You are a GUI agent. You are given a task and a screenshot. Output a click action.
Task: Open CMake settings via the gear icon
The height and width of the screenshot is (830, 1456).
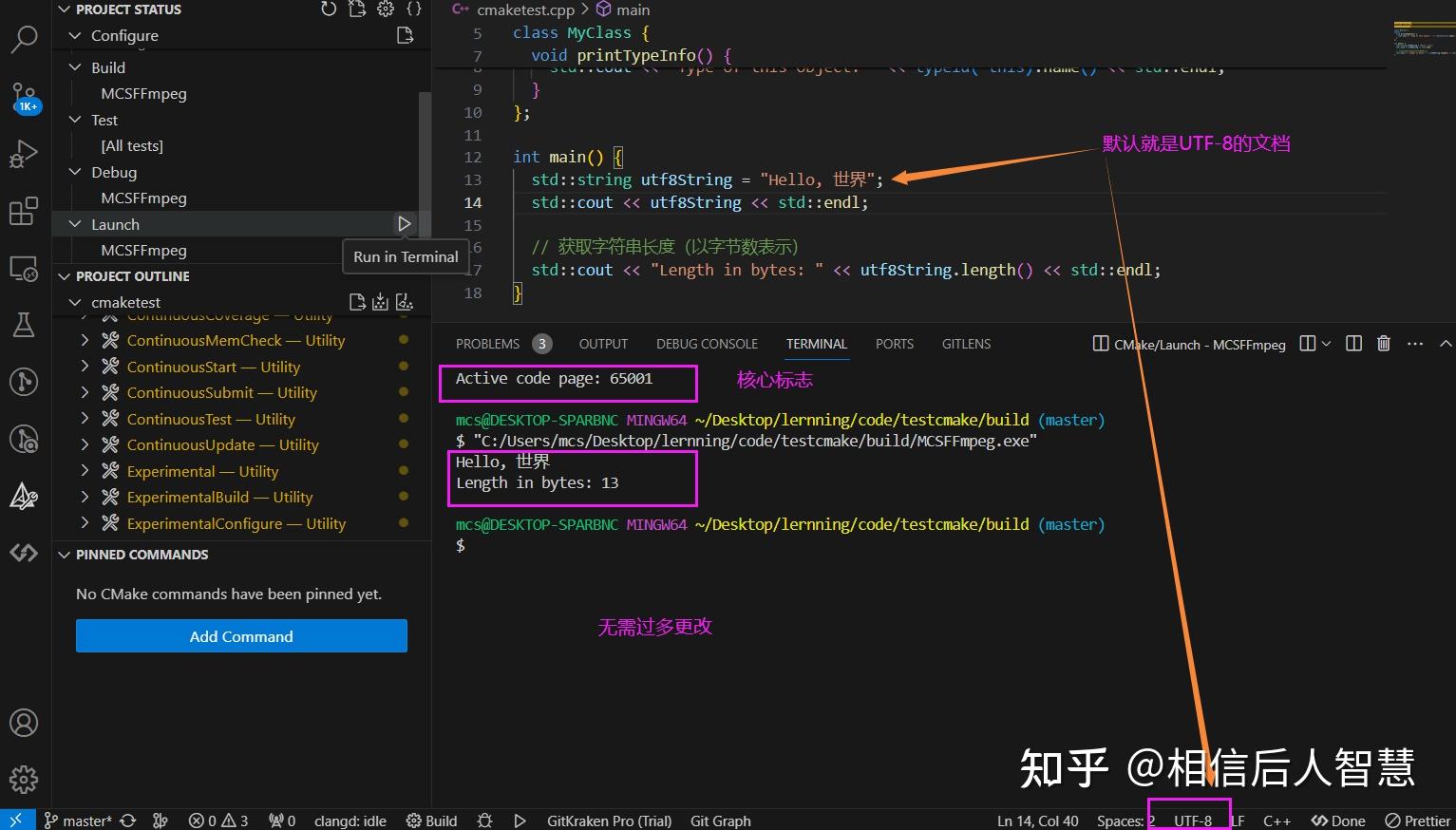(385, 9)
